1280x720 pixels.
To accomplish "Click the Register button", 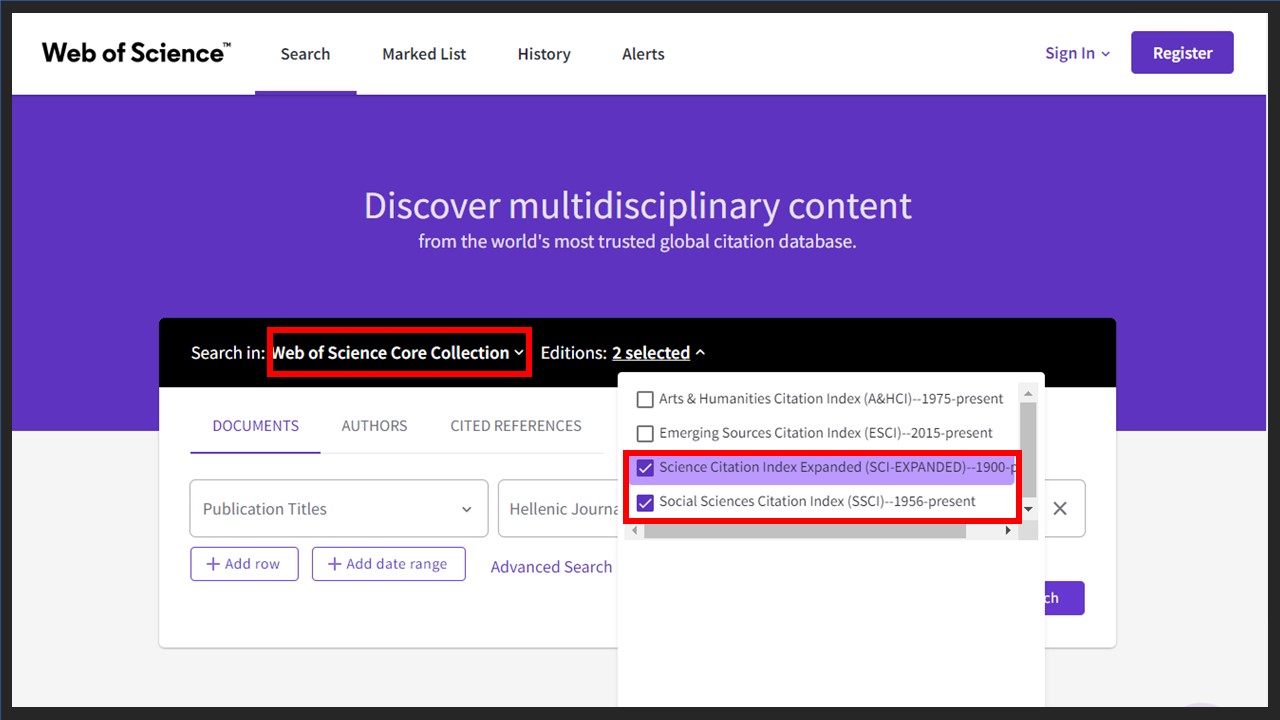I will tap(1182, 53).
